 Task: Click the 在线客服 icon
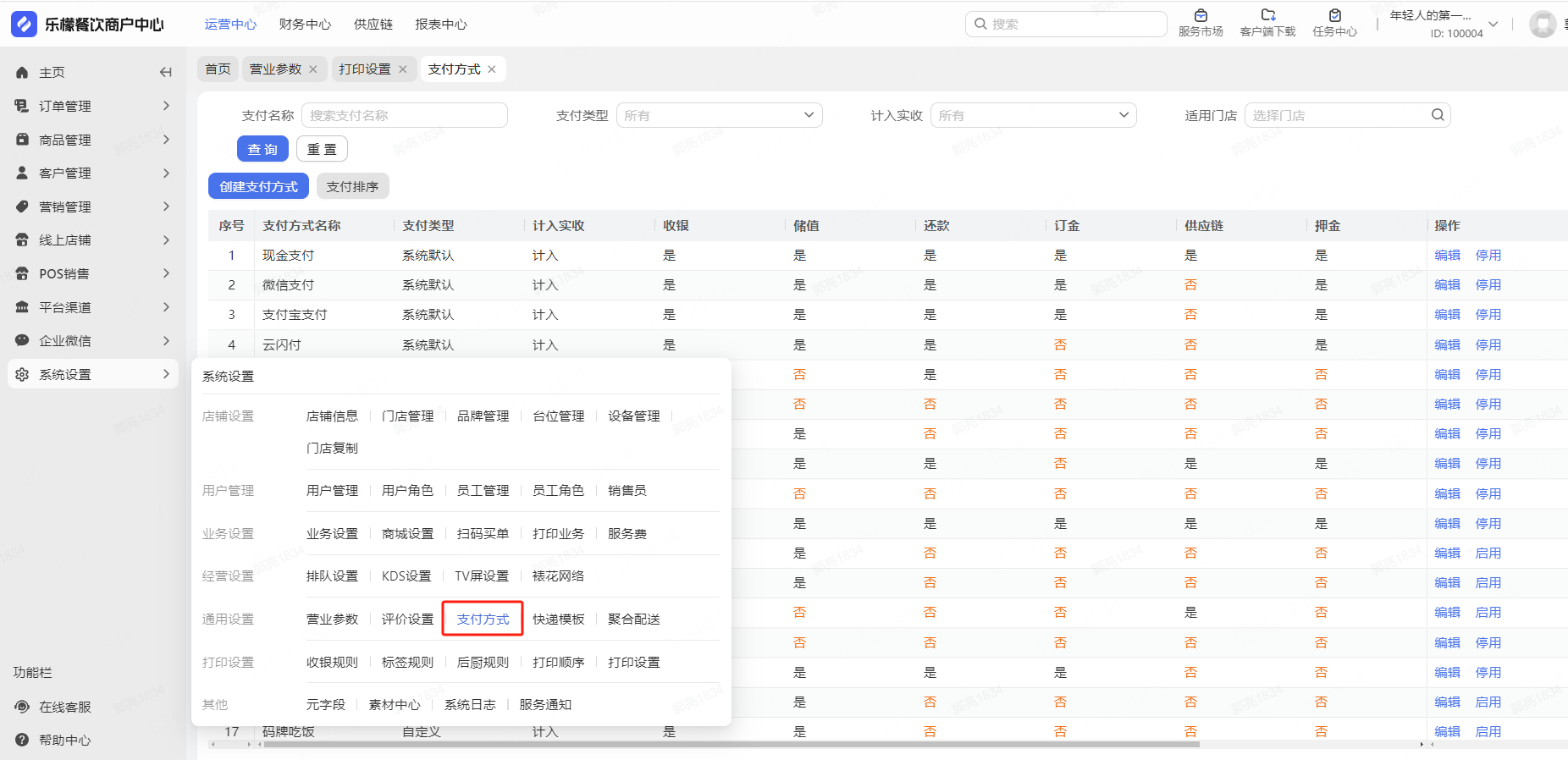coord(23,707)
